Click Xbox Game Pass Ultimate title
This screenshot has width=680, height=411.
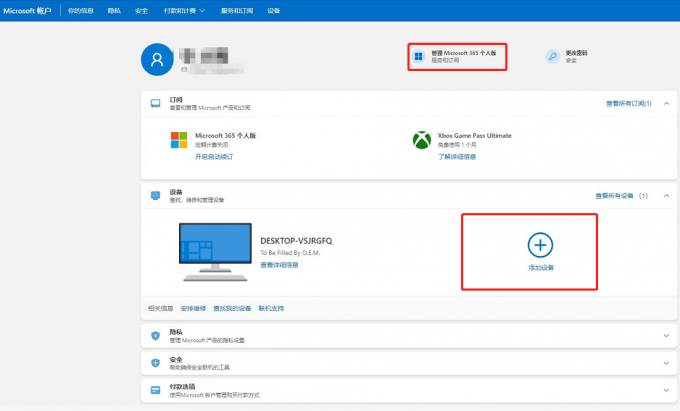pyautogui.click(x=474, y=136)
